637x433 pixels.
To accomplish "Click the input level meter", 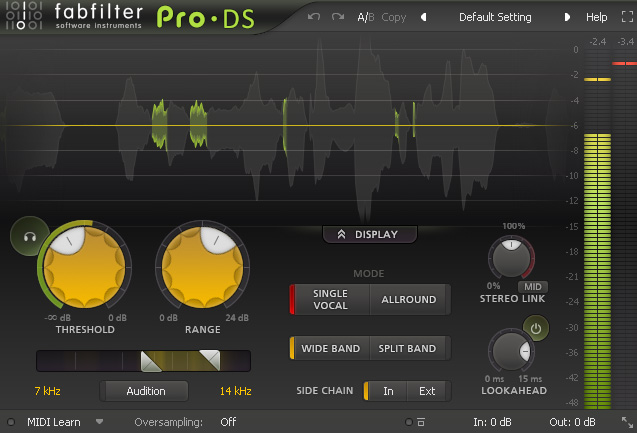I will (x=598, y=229).
